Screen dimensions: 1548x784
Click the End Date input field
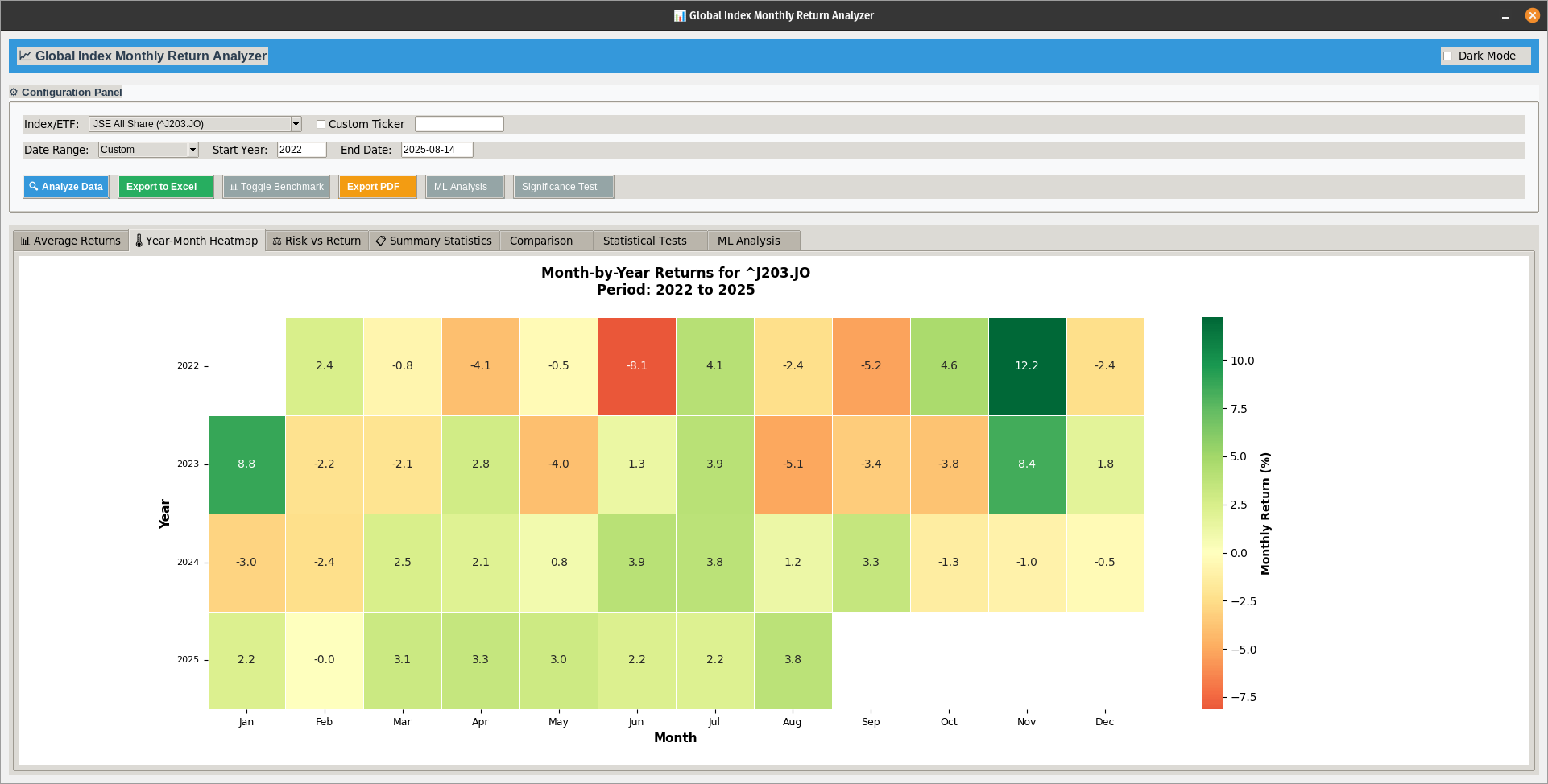click(437, 150)
